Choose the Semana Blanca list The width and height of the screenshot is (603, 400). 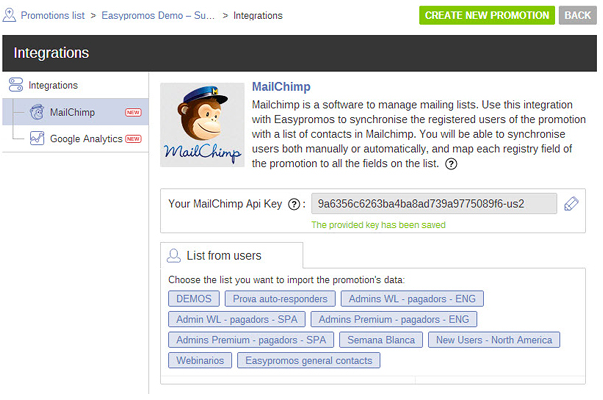click(381, 340)
